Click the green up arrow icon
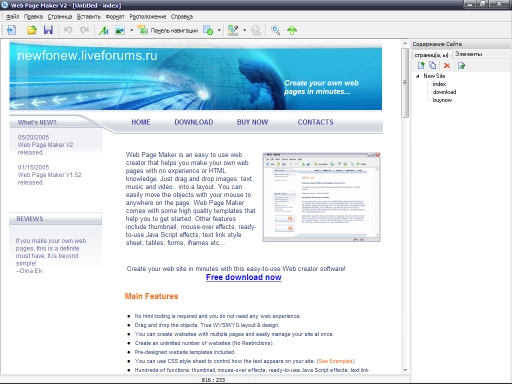The image size is (512, 384). (x=292, y=30)
